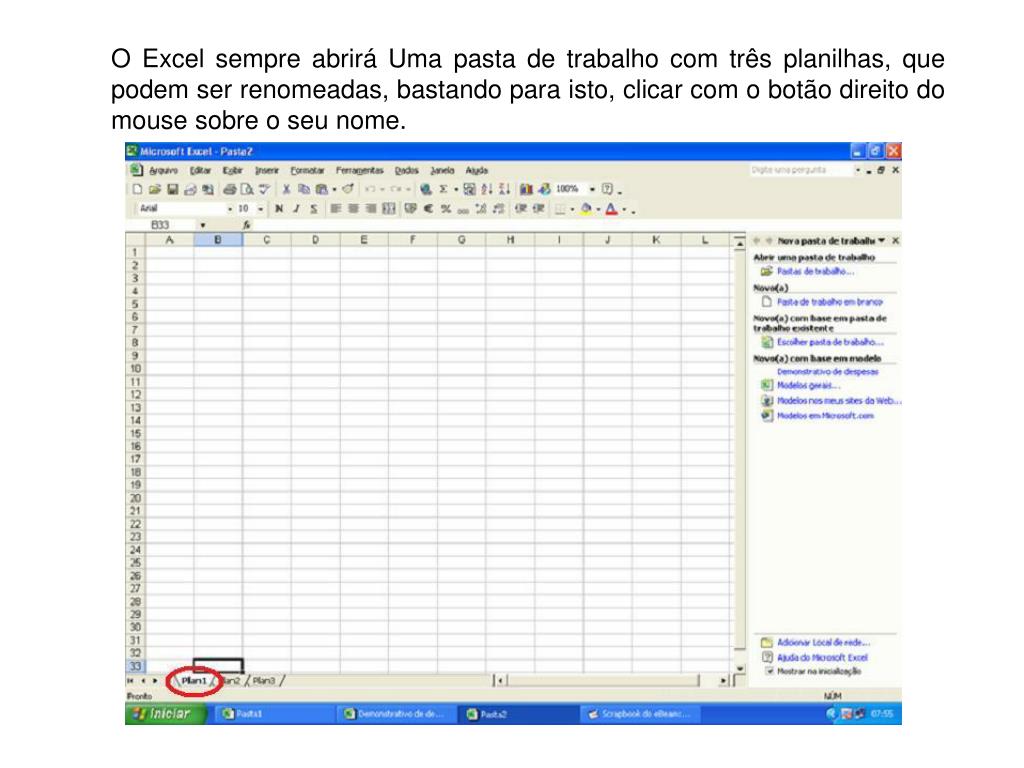This screenshot has width=1024, height=768.
Task: Toggle Align Right alignment
Action: [x=371, y=208]
